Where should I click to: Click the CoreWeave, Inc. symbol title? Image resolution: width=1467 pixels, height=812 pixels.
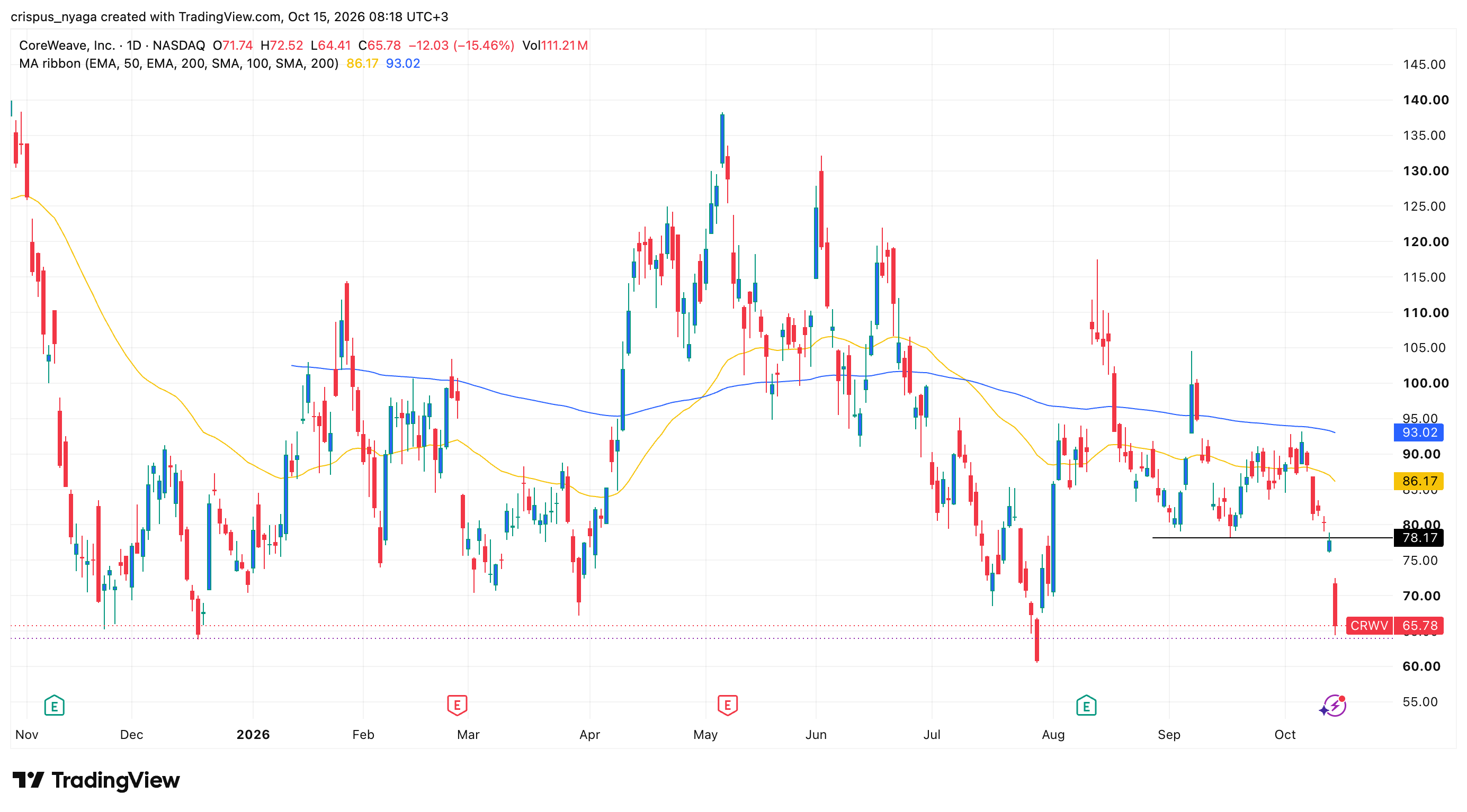[x=67, y=45]
